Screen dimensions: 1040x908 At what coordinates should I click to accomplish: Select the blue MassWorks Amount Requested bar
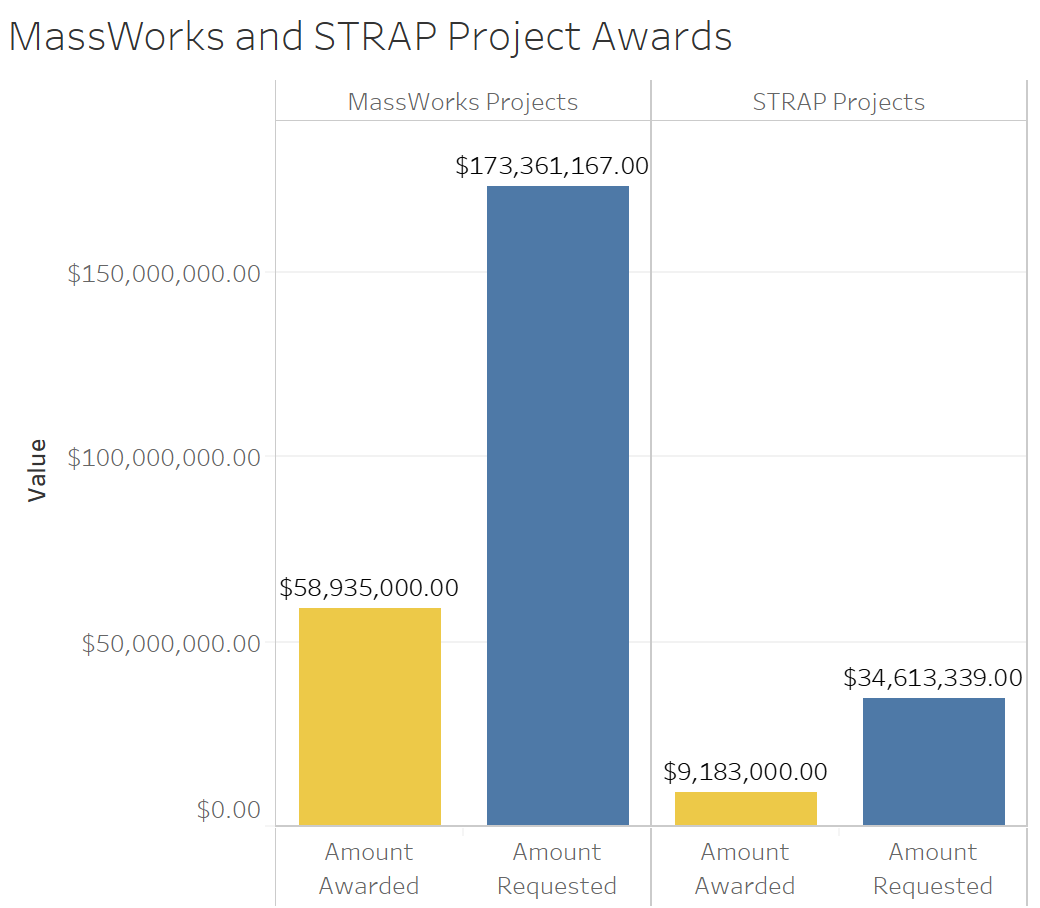pyautogui.click(x=557, y=505)
